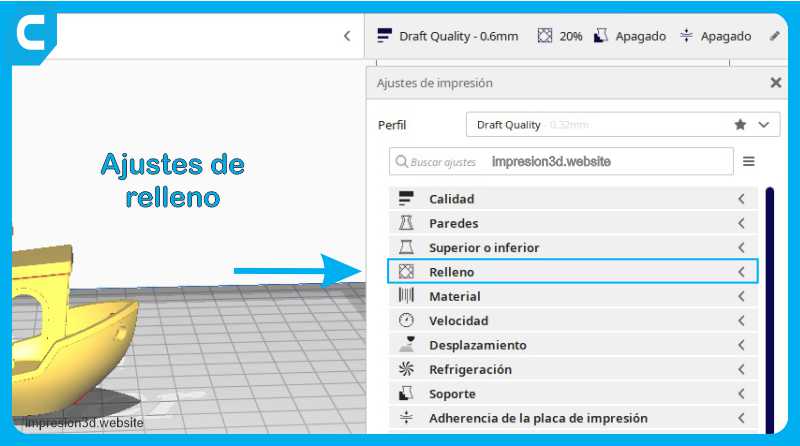Click the Paredes category icon
The height and width of the screenshot is (446, 800).
406,223
